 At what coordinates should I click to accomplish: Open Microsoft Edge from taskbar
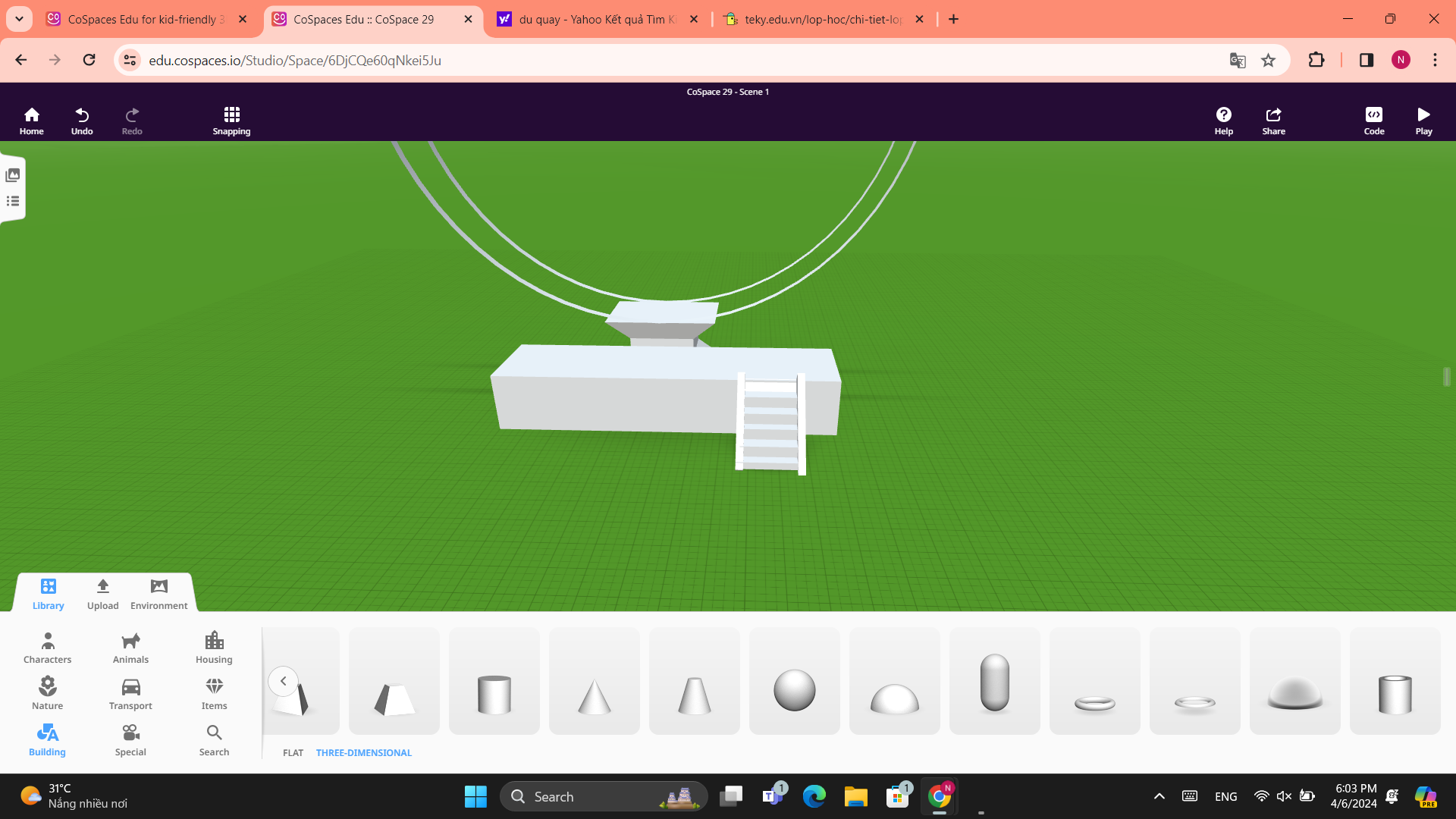coord(814,796)
